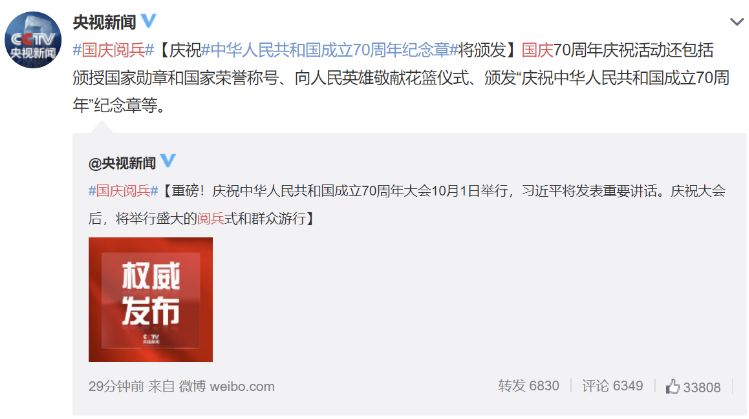The image size is (749, 419).
Task: Click the red 阅兵 keyword in quote
Action: tap(211, 219)
